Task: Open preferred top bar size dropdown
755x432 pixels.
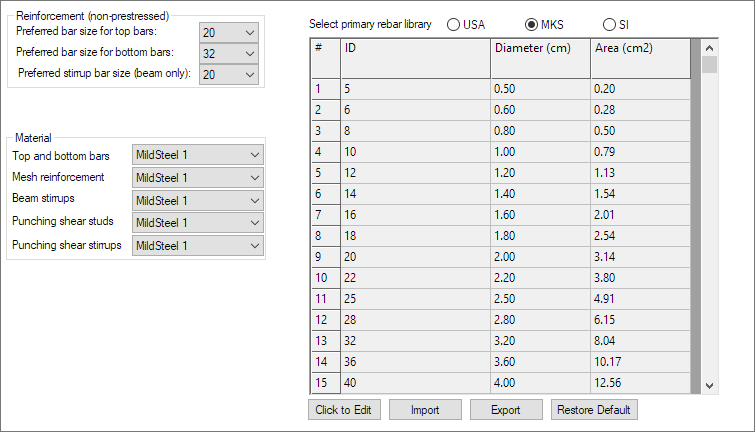Action: point(228,33)
